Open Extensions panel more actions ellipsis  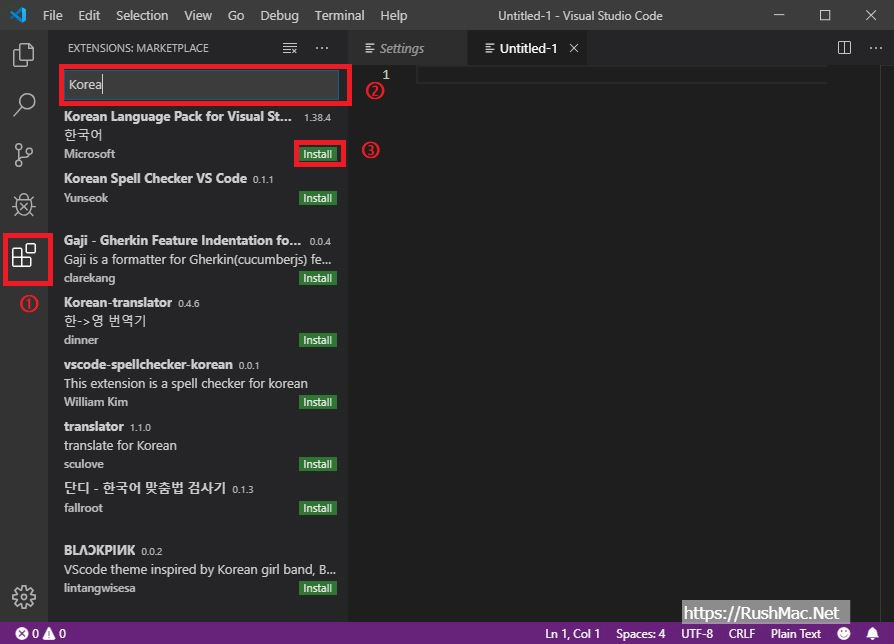click(x=322, y=48)
